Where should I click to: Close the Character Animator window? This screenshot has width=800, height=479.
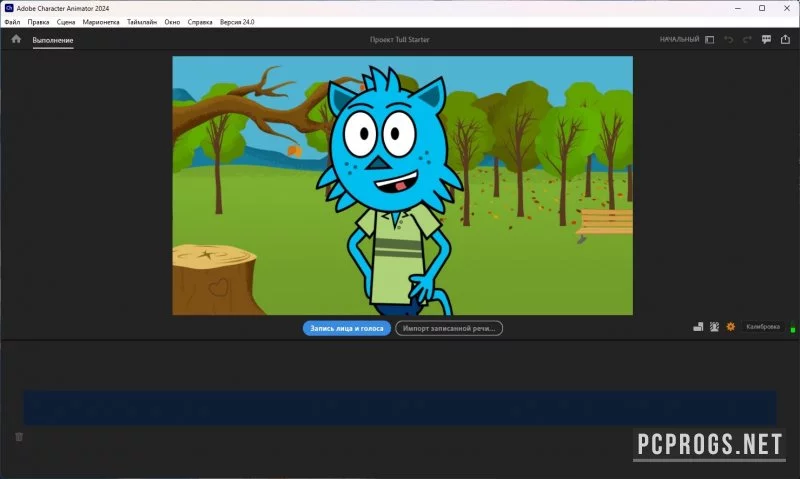[787, 8]
